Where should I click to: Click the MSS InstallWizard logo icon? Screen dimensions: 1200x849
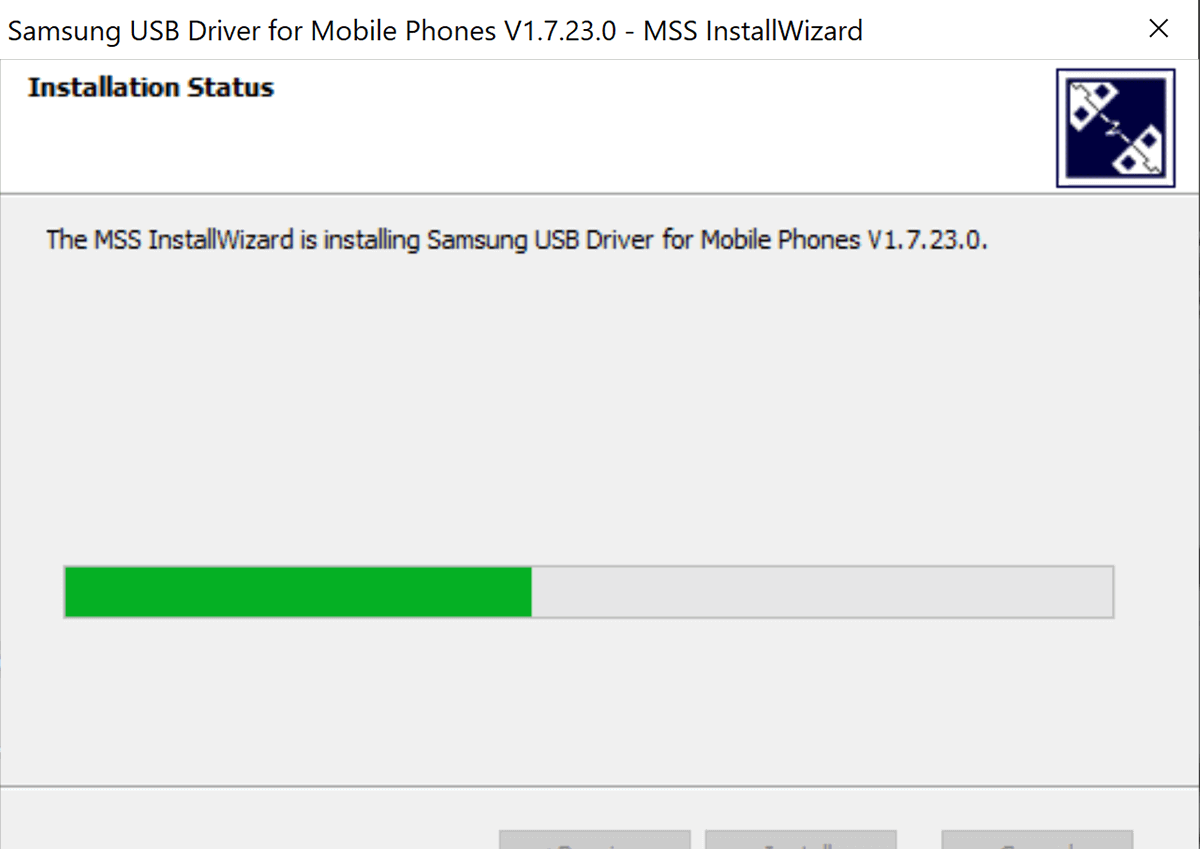pyautogui.click(x=1116, y=127)
